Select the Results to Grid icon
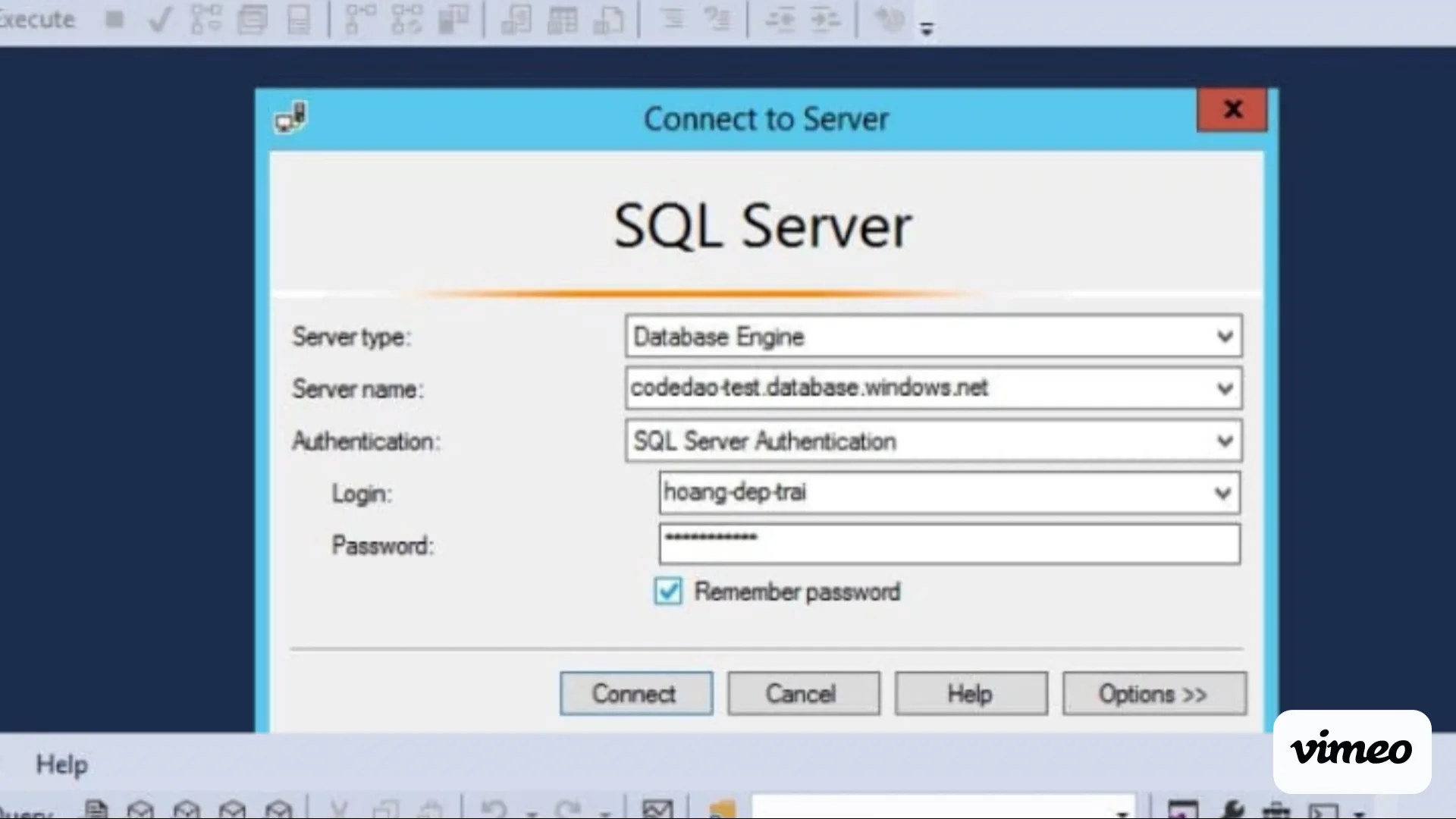1456x819 pixels. 562,20
